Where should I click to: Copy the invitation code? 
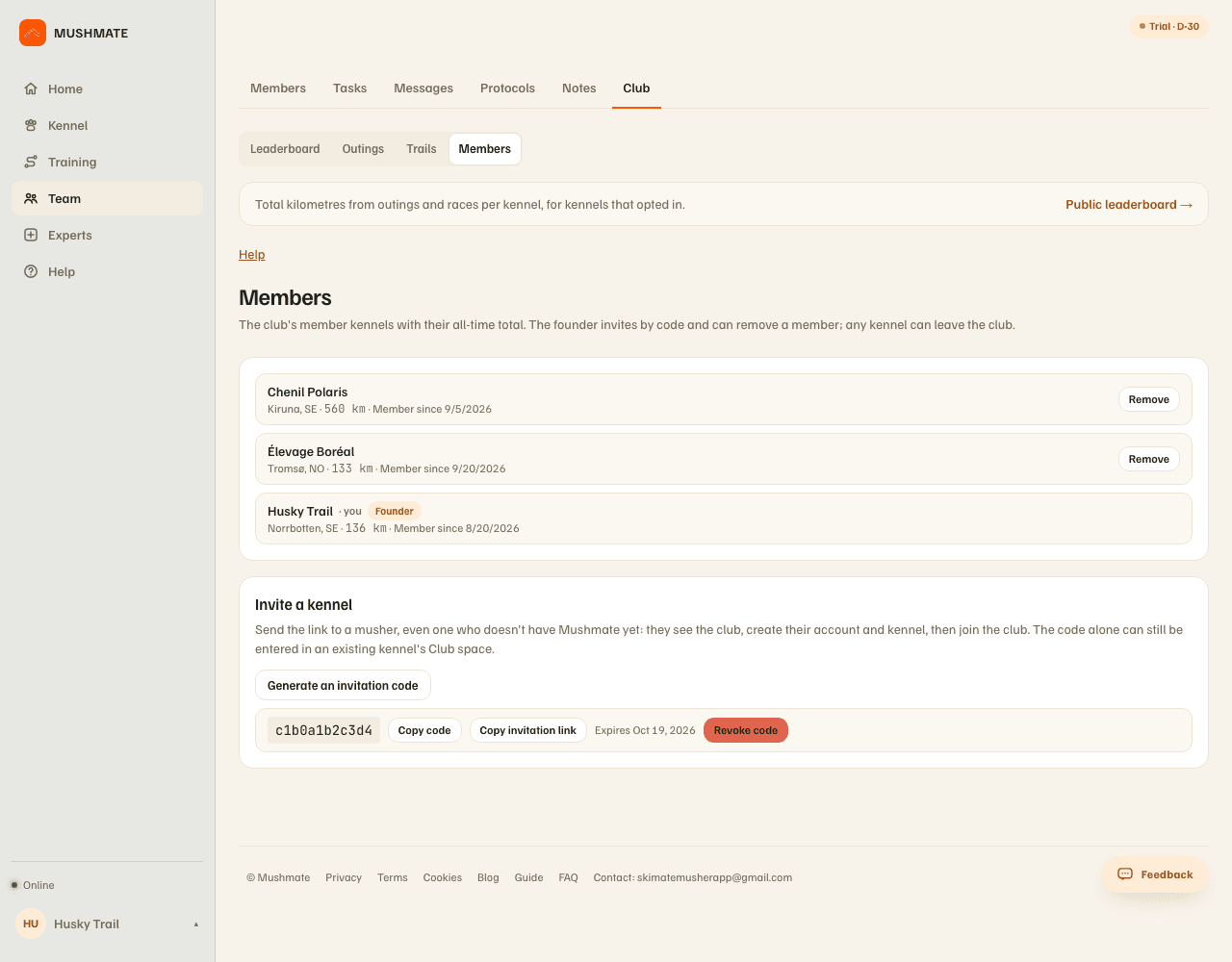(x=424, y=730)
